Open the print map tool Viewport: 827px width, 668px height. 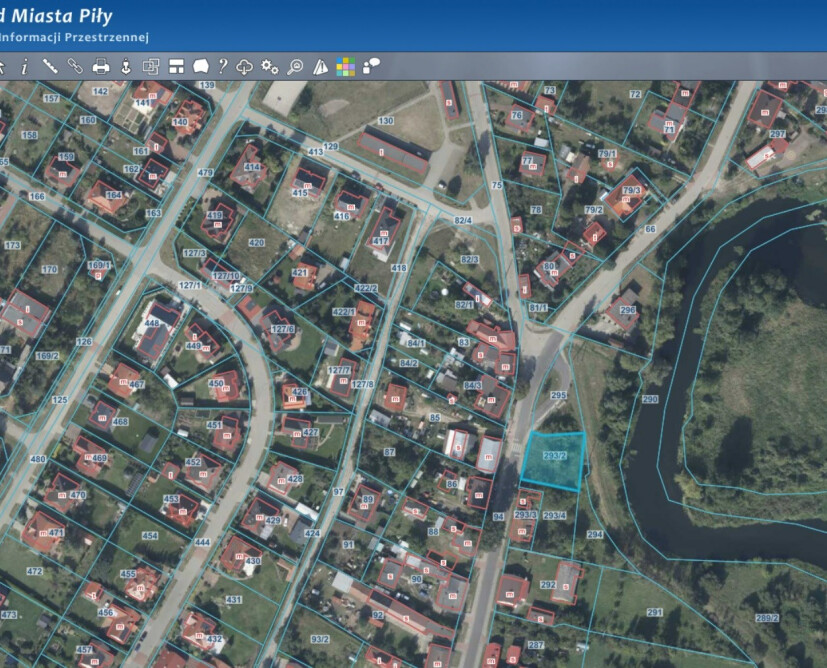click(x=101, y=67)
